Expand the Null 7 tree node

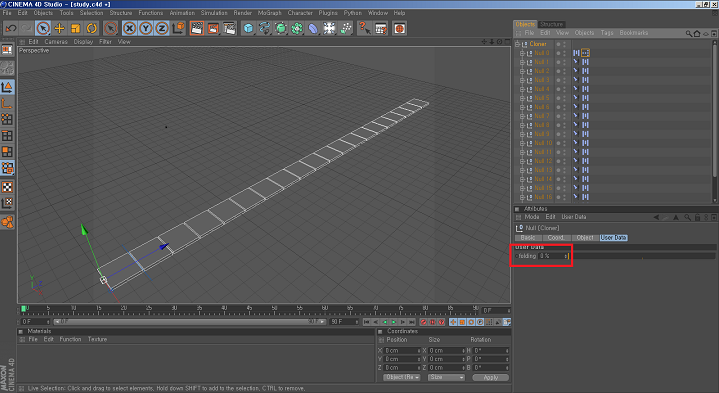coord(522,116)
